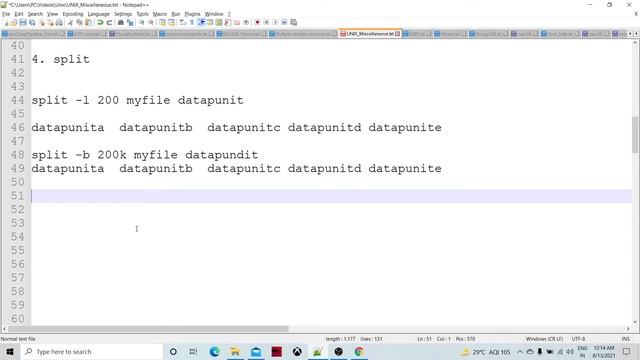
Task: Place the cursor in highlighted line 51
Action: tap(331, 196)
